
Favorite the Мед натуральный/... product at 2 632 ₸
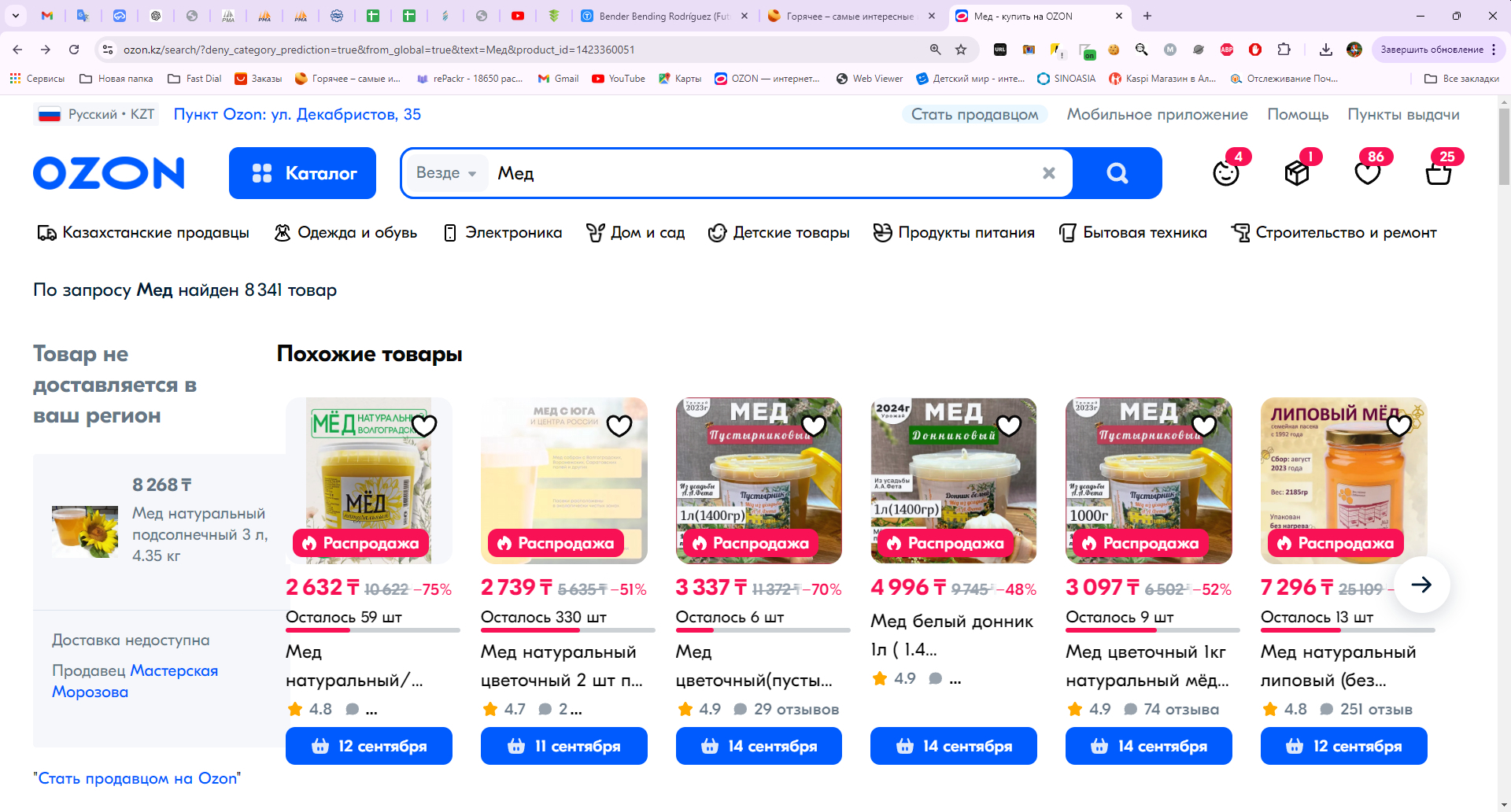[x=424, y=426]
